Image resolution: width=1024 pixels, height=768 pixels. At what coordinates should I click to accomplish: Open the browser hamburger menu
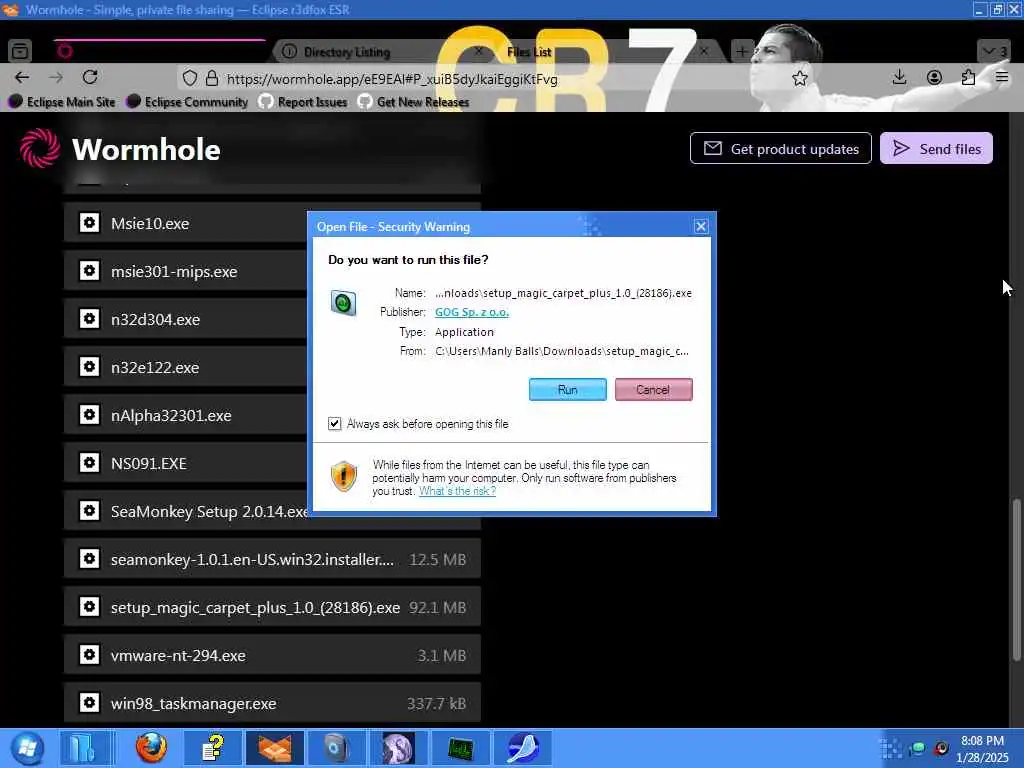[1002, 78]
